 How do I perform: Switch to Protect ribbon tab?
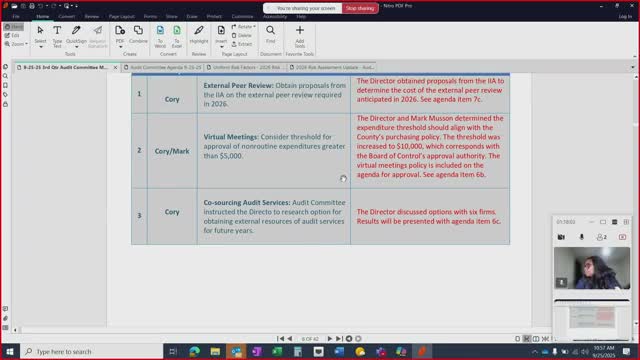[x=214, y=17]
